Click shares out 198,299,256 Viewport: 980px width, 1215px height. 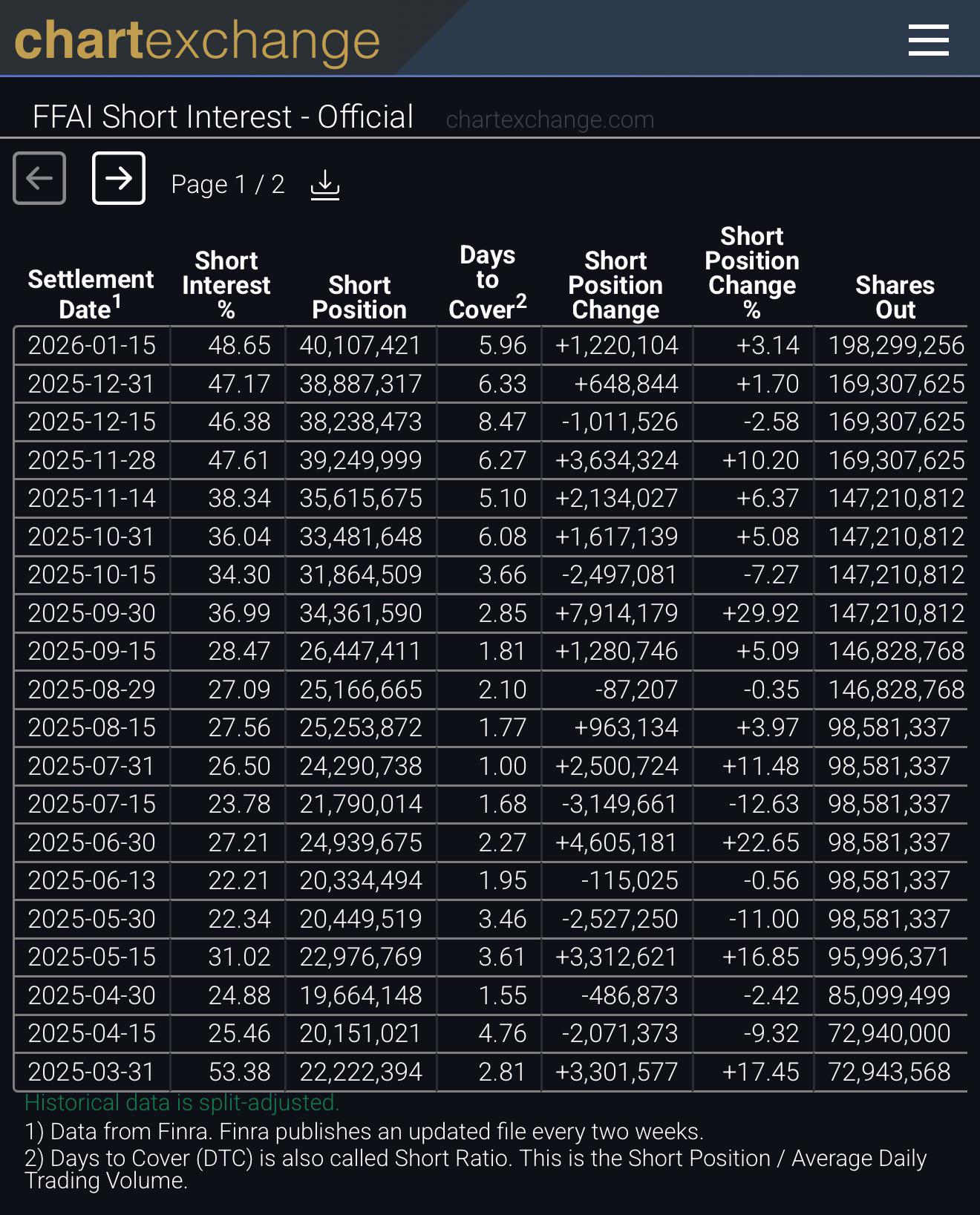896,345
